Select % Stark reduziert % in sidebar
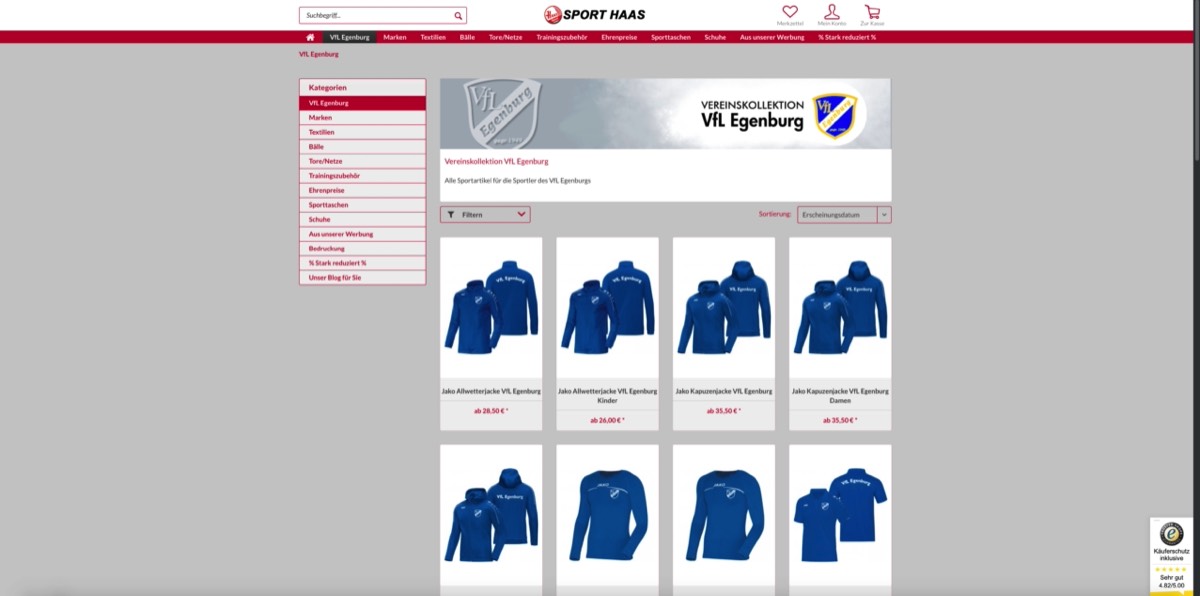1200x596 pixels. [x=362, y=262]
